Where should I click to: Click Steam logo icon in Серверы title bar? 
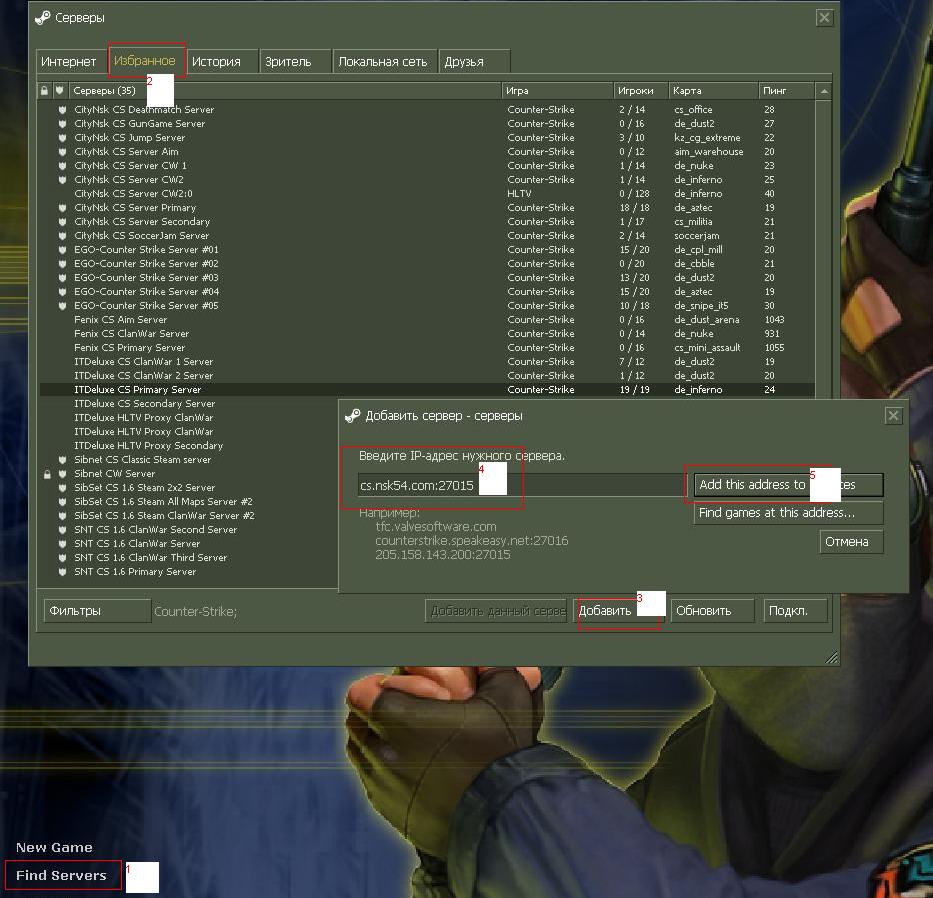[42, 18]
